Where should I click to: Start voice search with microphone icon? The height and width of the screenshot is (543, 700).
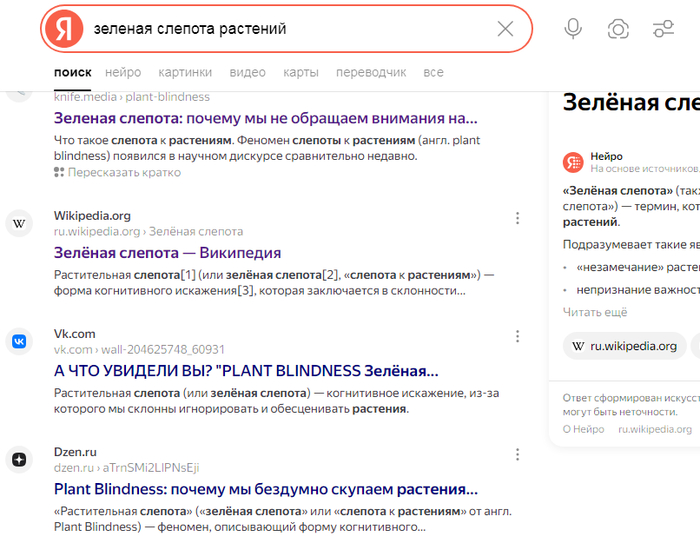pyautogui.click(x=573, y=29)
